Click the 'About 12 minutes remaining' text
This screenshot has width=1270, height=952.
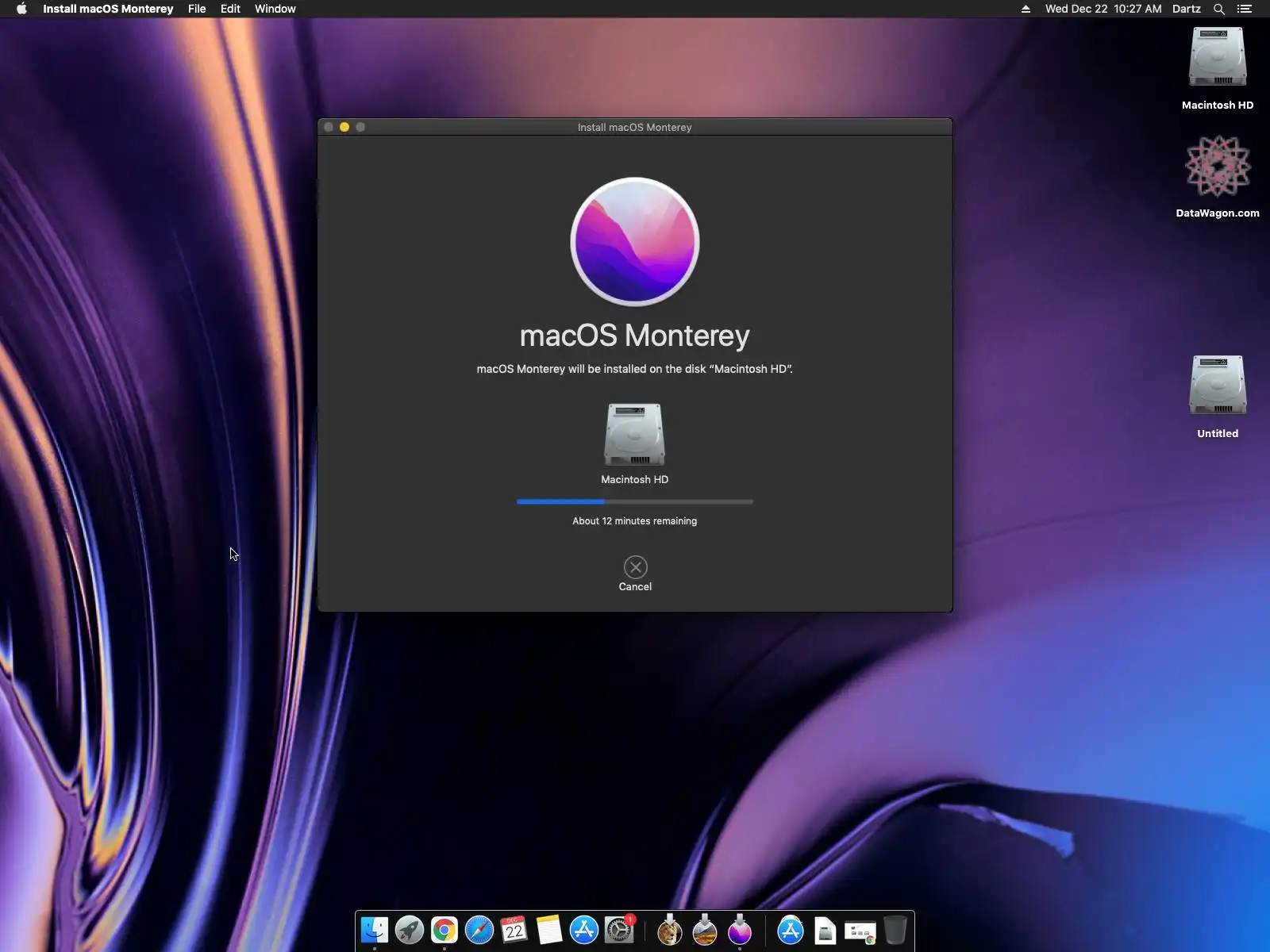[635, 521]
